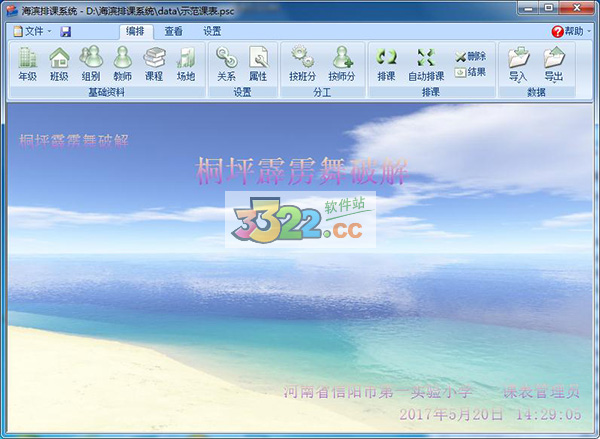Select 按师分 assignment by teacher
600x439 pixels.
pyautogui.click(x=342, y=64)
